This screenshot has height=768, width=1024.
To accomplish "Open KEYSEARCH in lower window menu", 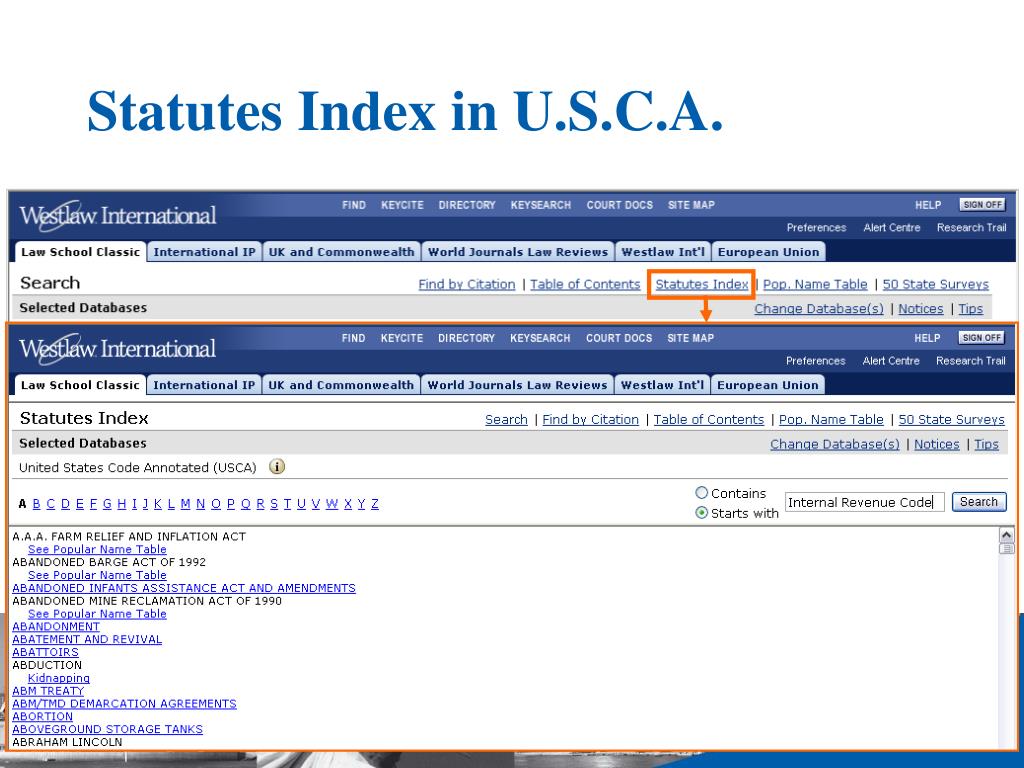I will [x=540, y=338].
